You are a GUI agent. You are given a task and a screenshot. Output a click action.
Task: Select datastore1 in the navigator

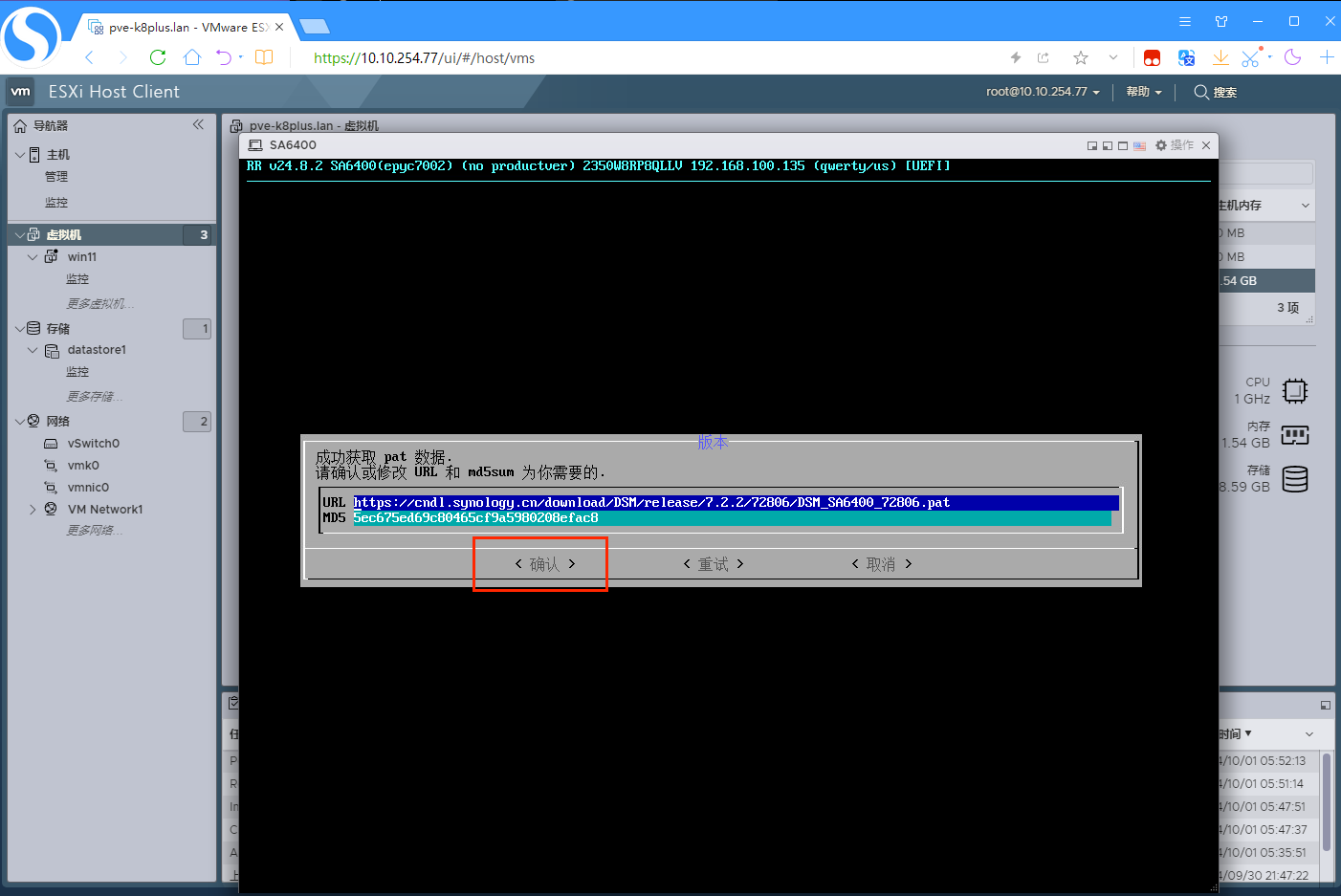pyautogui.click(x=97, y=350)
